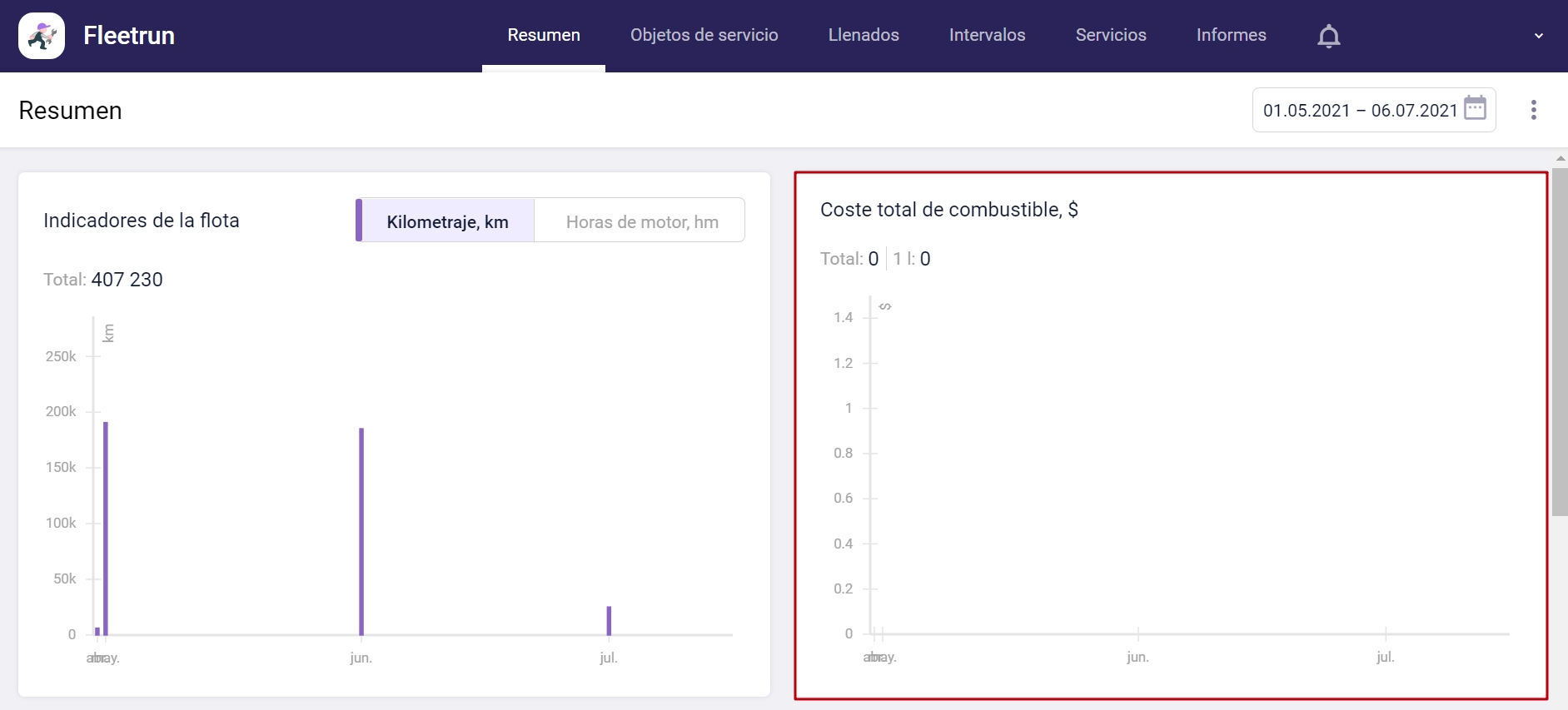Click the July mileage bar
The width and height of the screenshot is (1568, 710).
[609, 620]
